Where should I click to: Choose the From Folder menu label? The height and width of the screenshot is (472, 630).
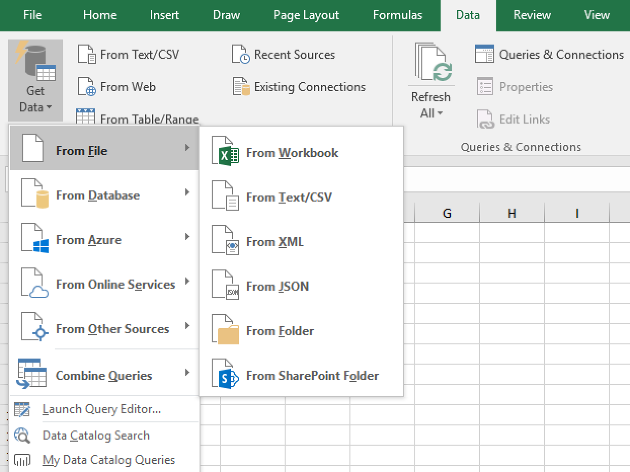(x=280, y=331)
